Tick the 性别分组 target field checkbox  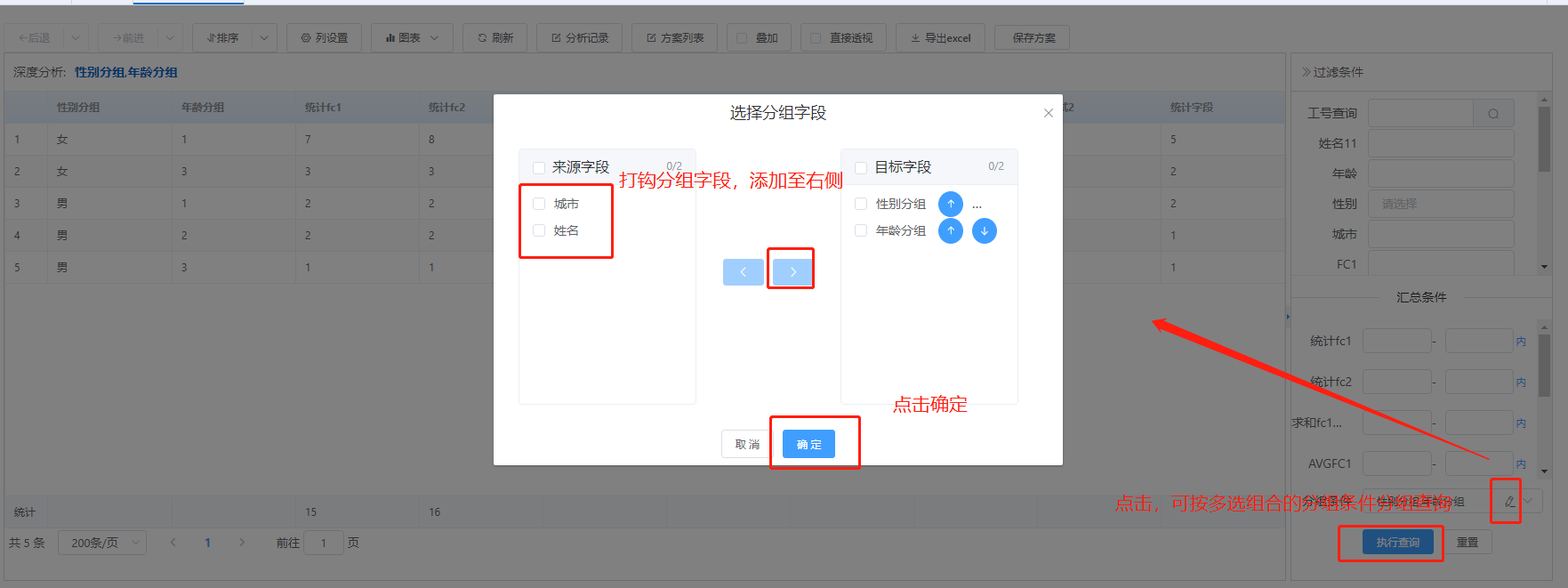[861, 204]
